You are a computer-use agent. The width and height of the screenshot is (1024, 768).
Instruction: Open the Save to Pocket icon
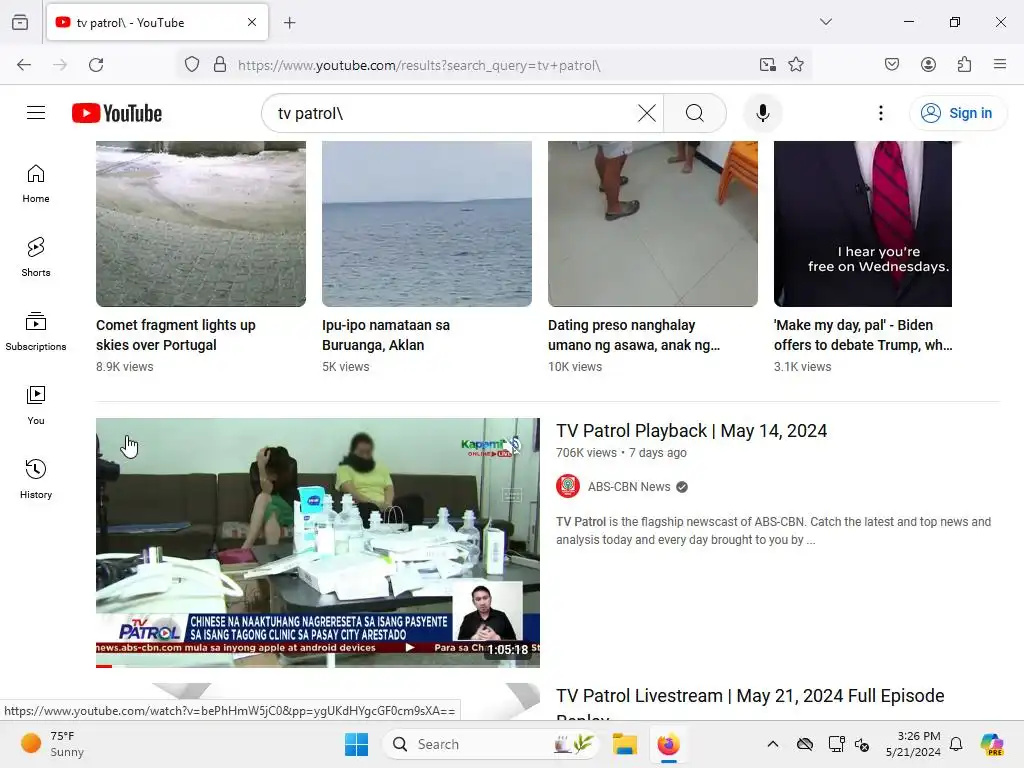891,65
